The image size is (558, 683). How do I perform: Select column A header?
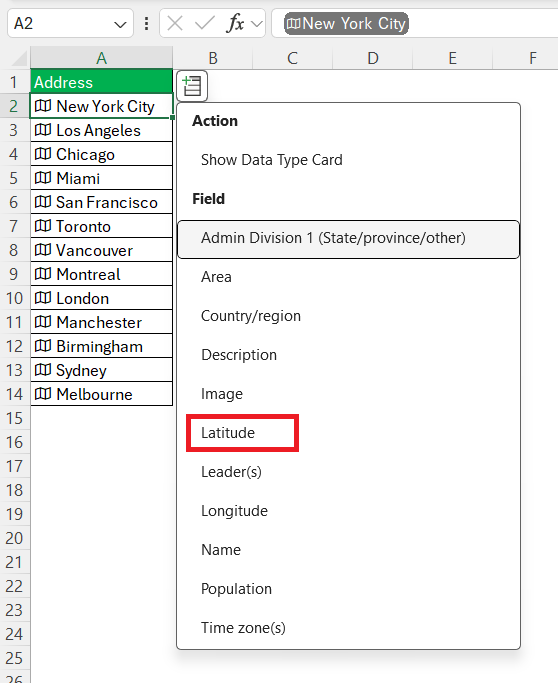coord(101,58)
